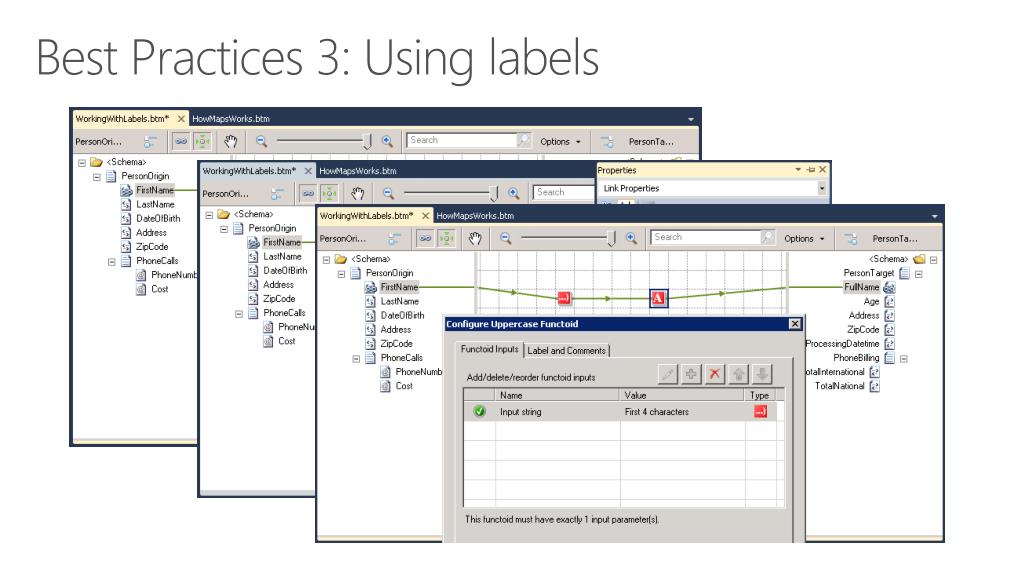Viewport: 1023px width, 575px height.
Task: Click the search magnifier button in the back-left window
Action: [x=523, y=140]
